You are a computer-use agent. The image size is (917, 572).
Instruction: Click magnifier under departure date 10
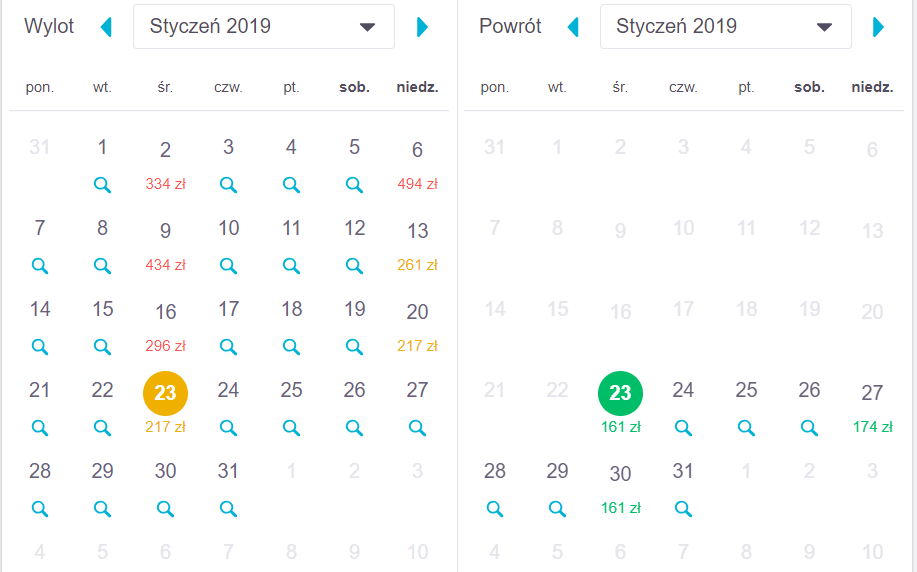point(228,266)
